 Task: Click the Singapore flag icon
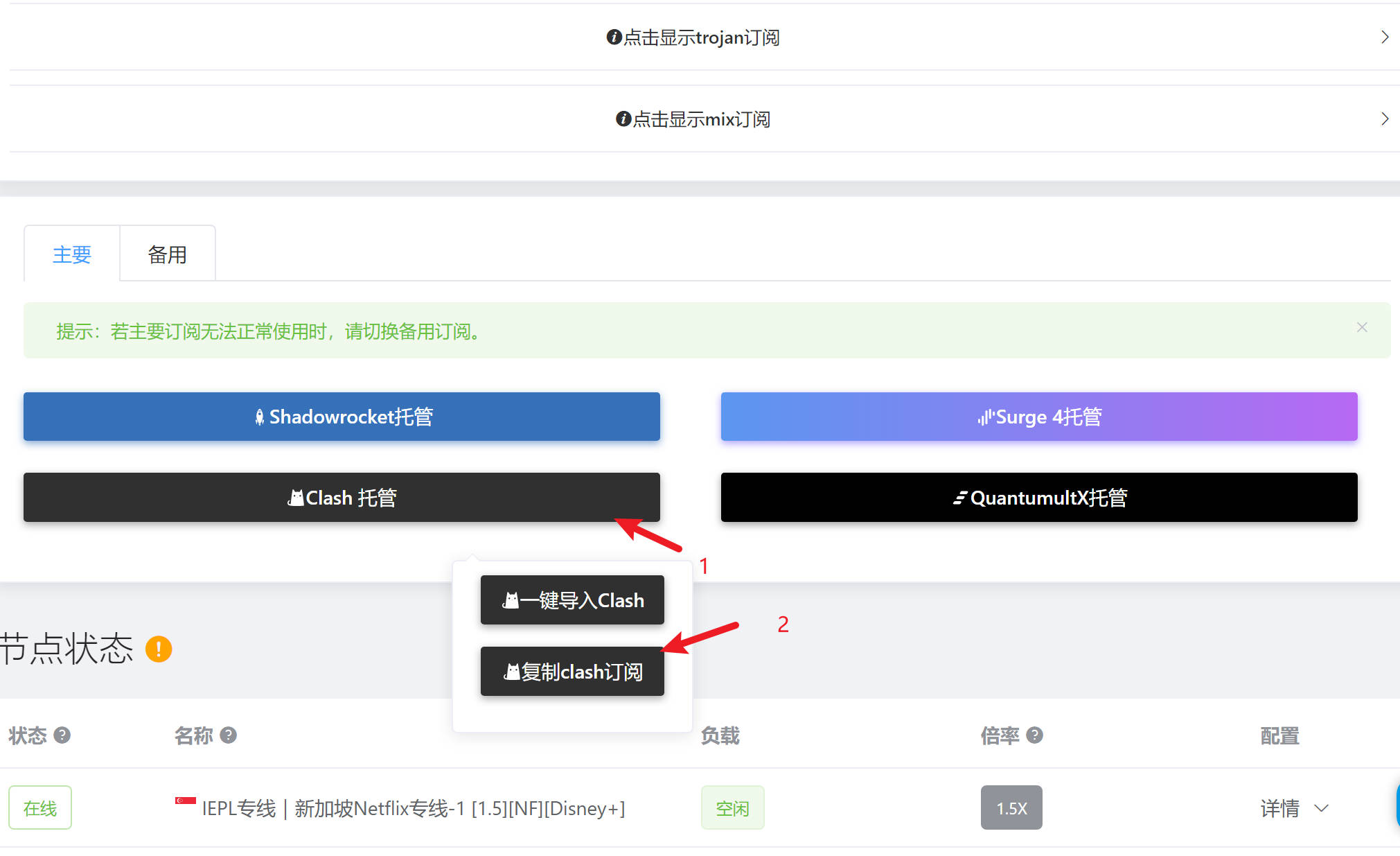point(186,801)
